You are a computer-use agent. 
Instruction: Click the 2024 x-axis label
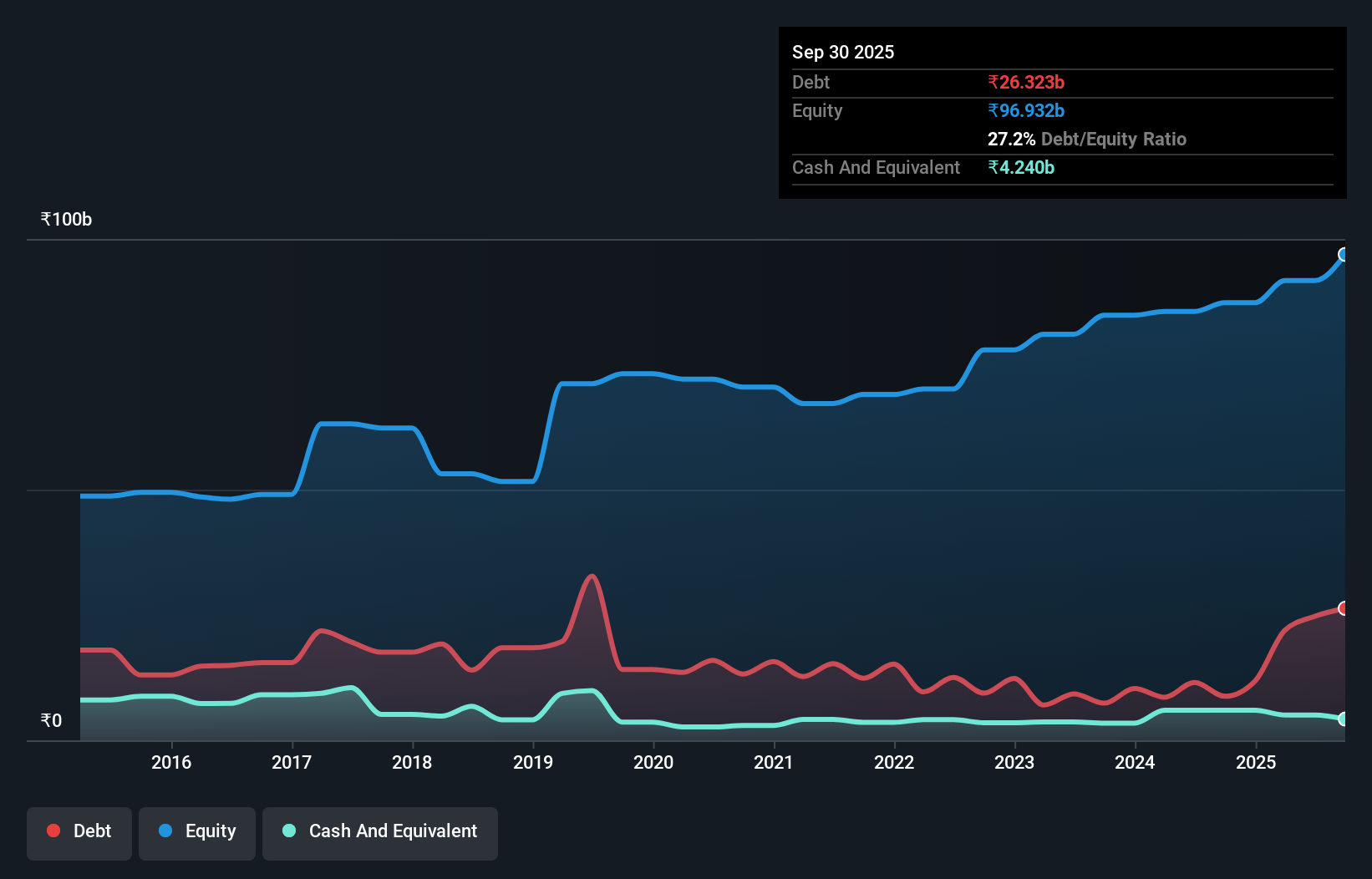1135,762
